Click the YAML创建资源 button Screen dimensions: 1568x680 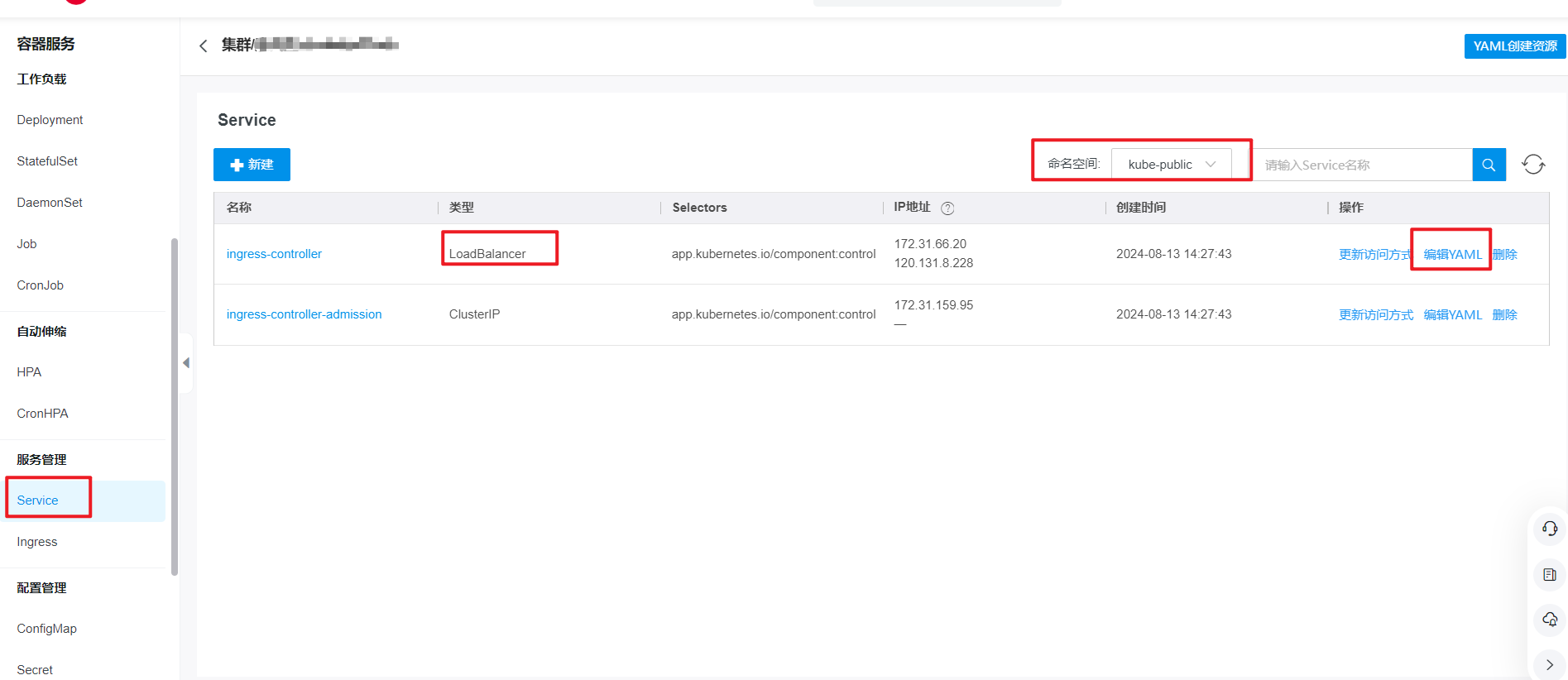point(1514,46)
